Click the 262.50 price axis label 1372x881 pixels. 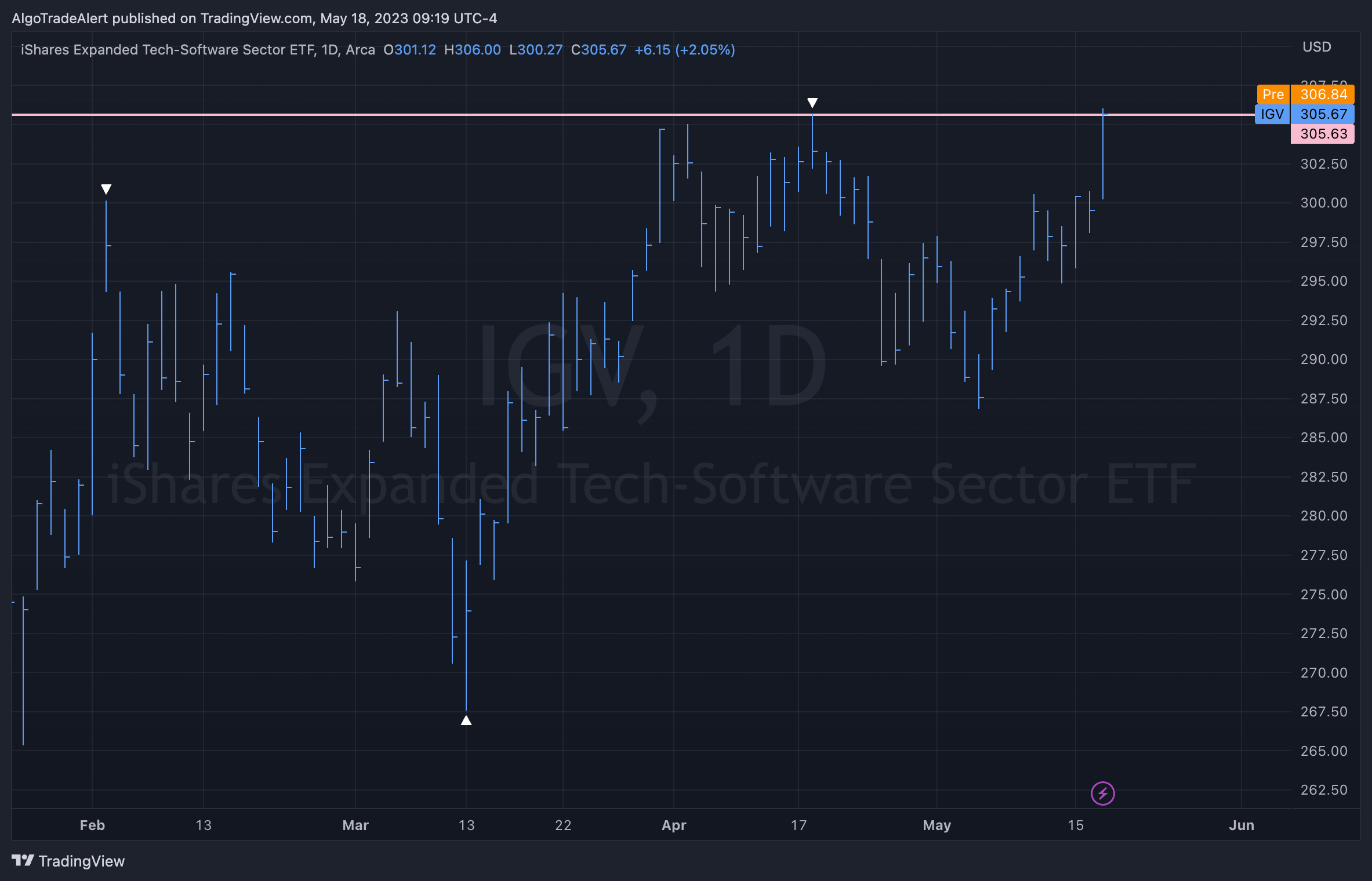click(x=1324, y=789)
